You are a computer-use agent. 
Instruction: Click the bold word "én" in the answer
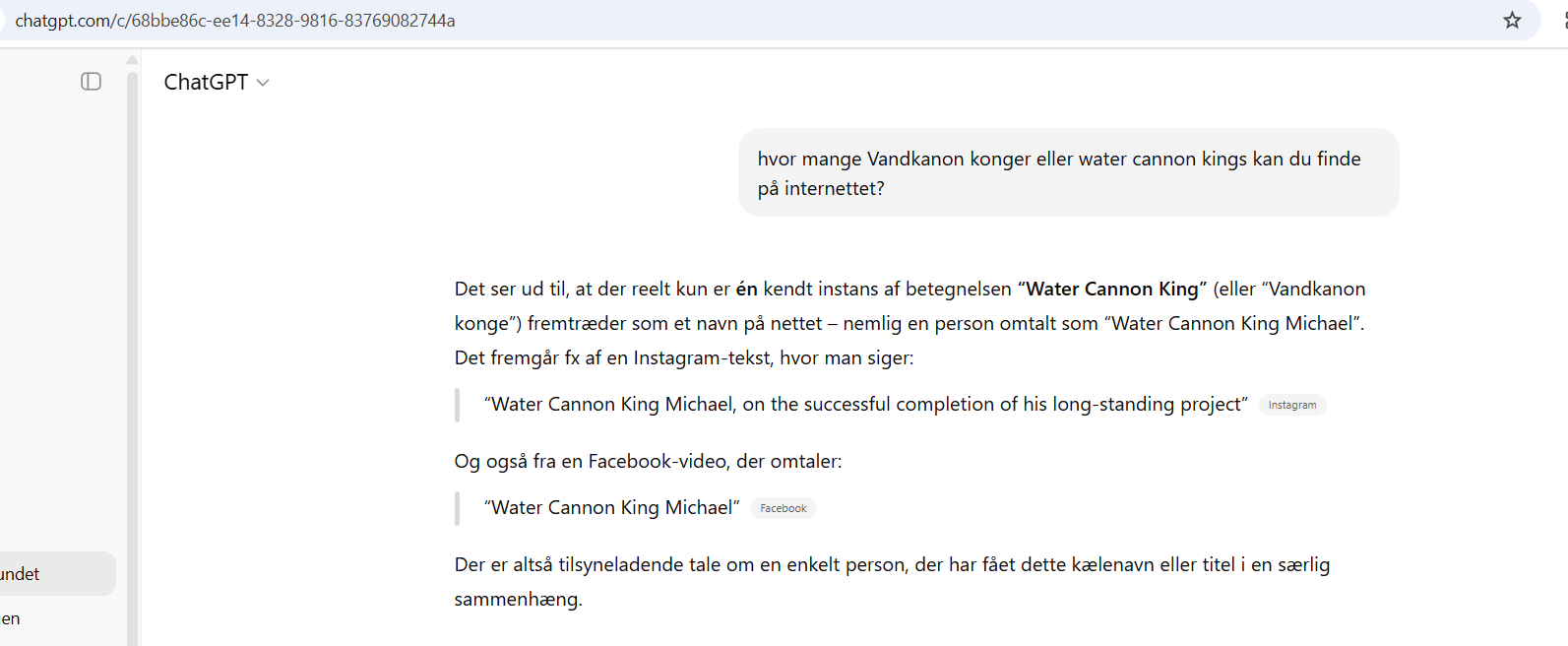747,290
